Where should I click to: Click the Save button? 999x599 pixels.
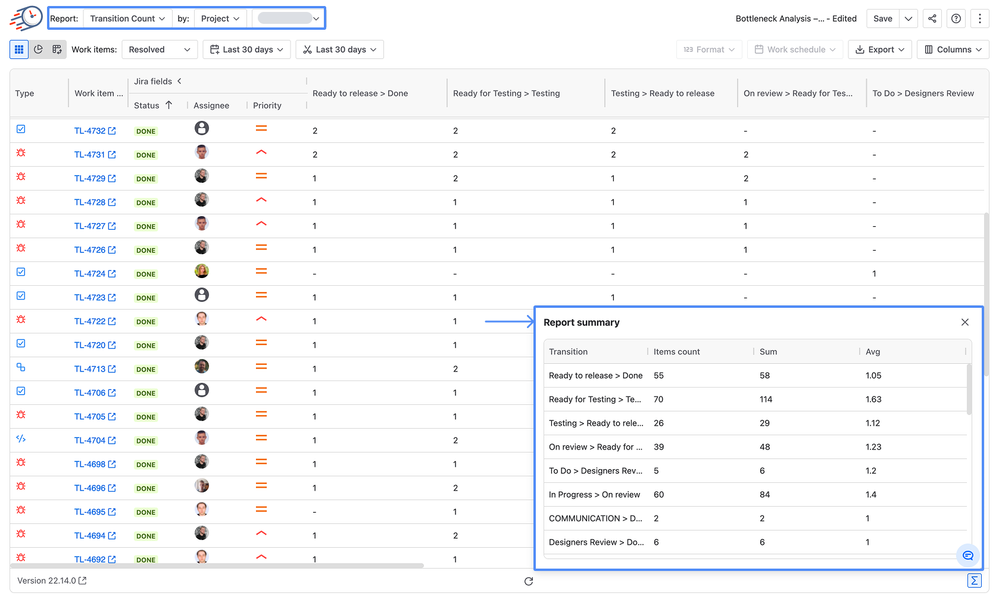(882, 18)
